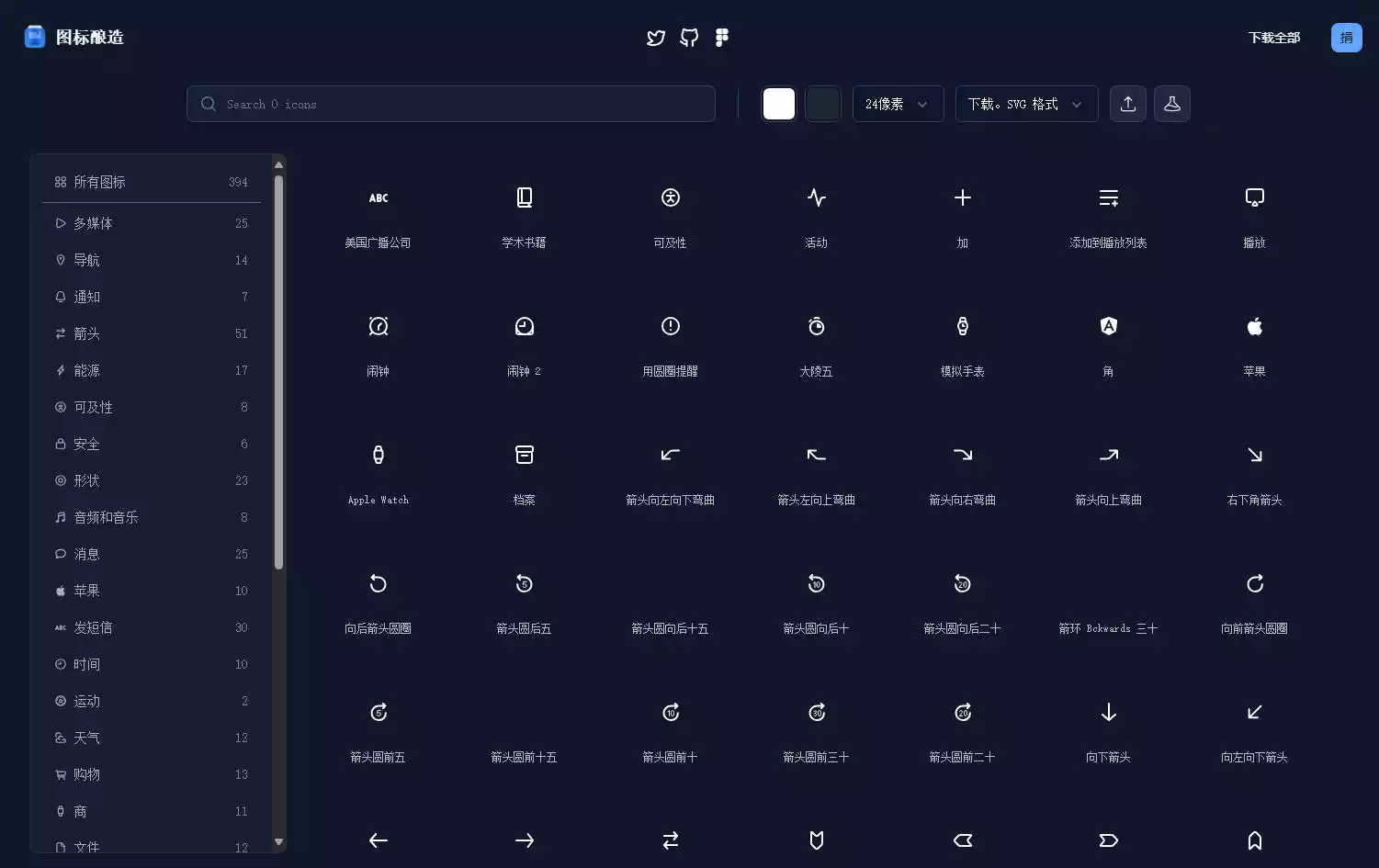Select the 添加到播放列表 icon

(x=1109, y=197)
